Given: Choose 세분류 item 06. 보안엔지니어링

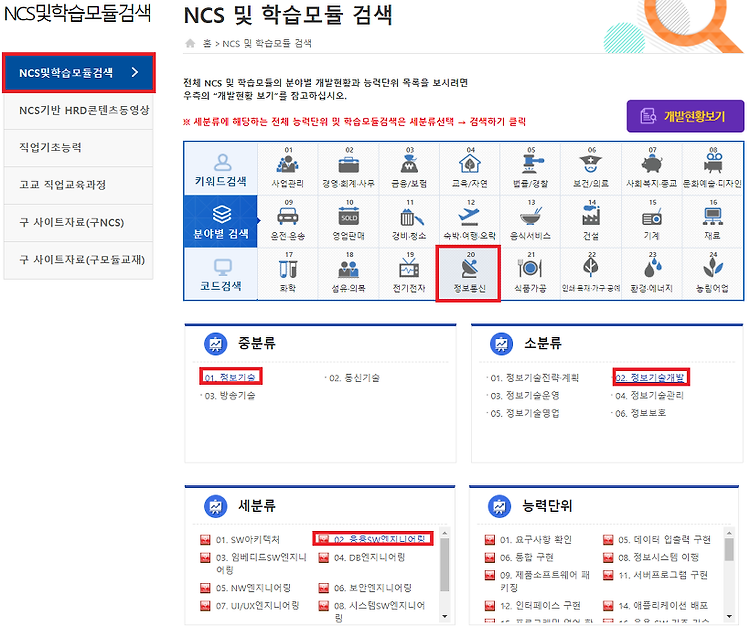Looking at the screenshot, I should pos(373,588).
